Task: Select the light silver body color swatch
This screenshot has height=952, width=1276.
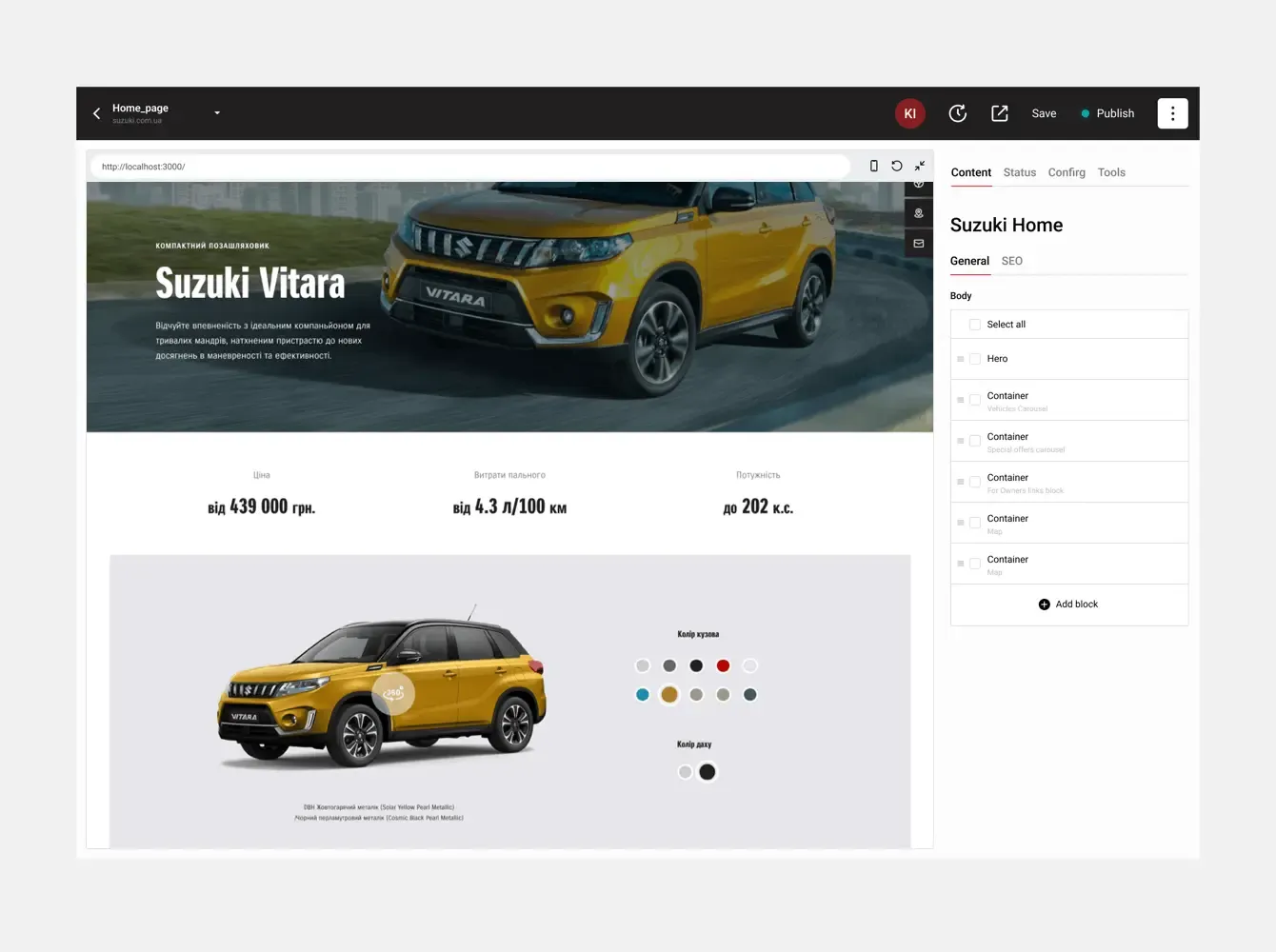Action: click(643, 665)
